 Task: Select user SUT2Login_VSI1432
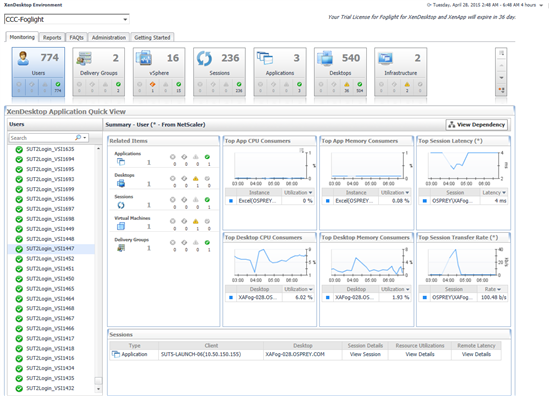coord(50,388)
